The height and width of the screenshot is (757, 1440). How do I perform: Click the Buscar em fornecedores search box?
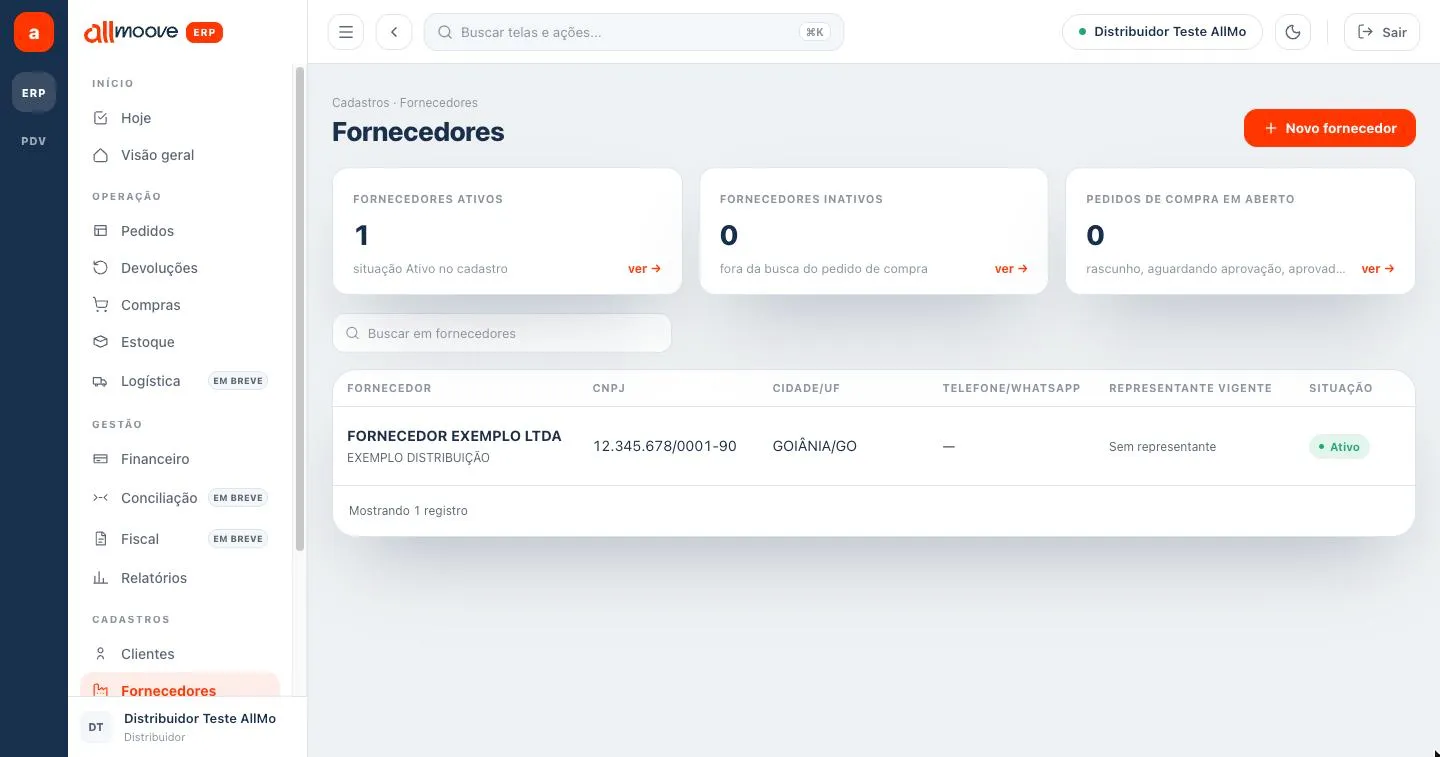(502, 333)
